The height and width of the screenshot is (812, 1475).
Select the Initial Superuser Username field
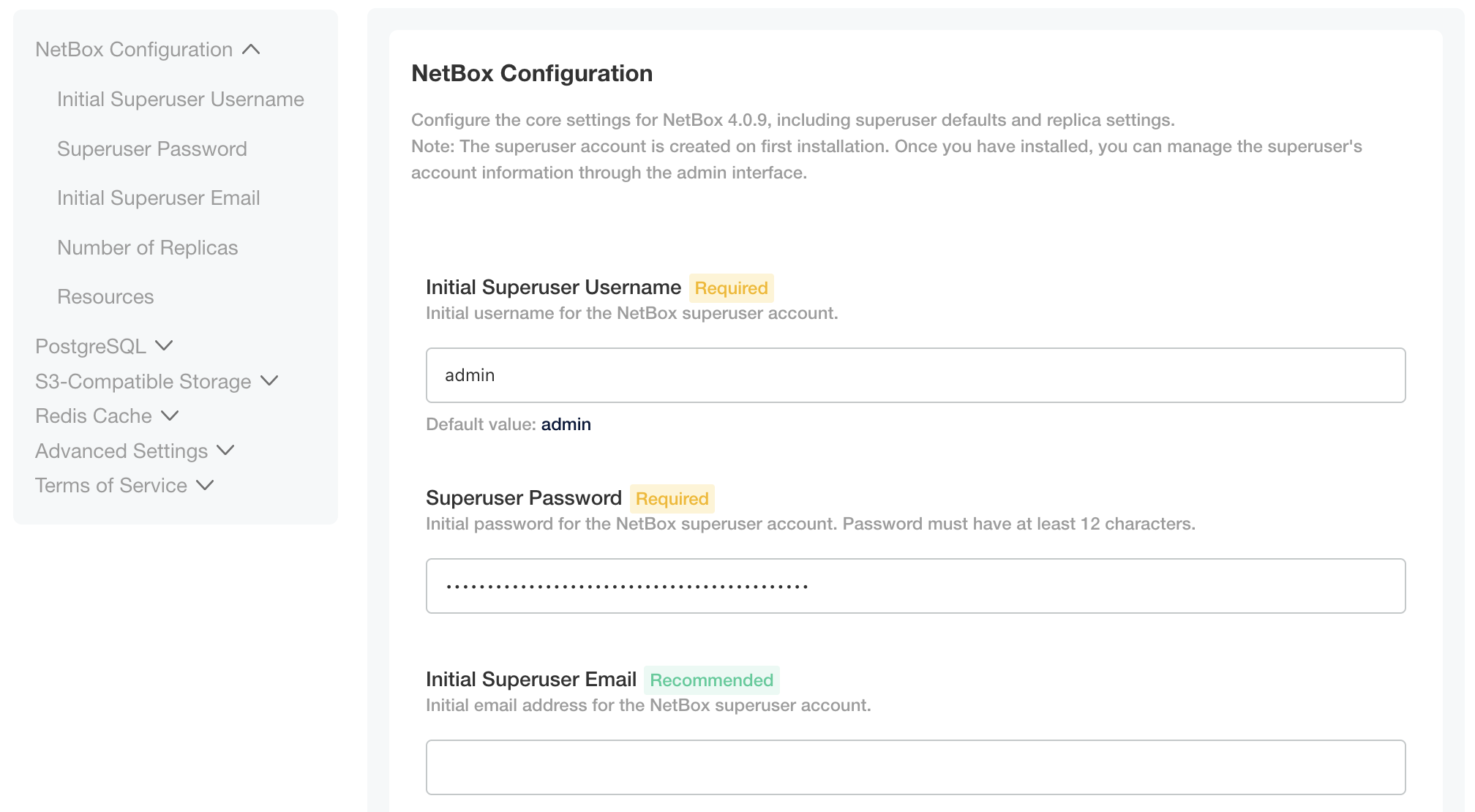coord(915,375)
